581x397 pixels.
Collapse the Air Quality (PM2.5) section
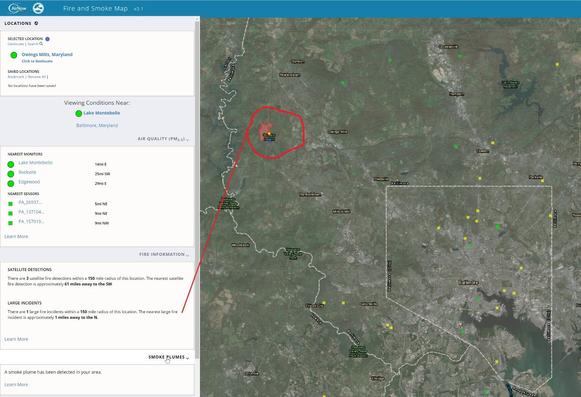163,139
